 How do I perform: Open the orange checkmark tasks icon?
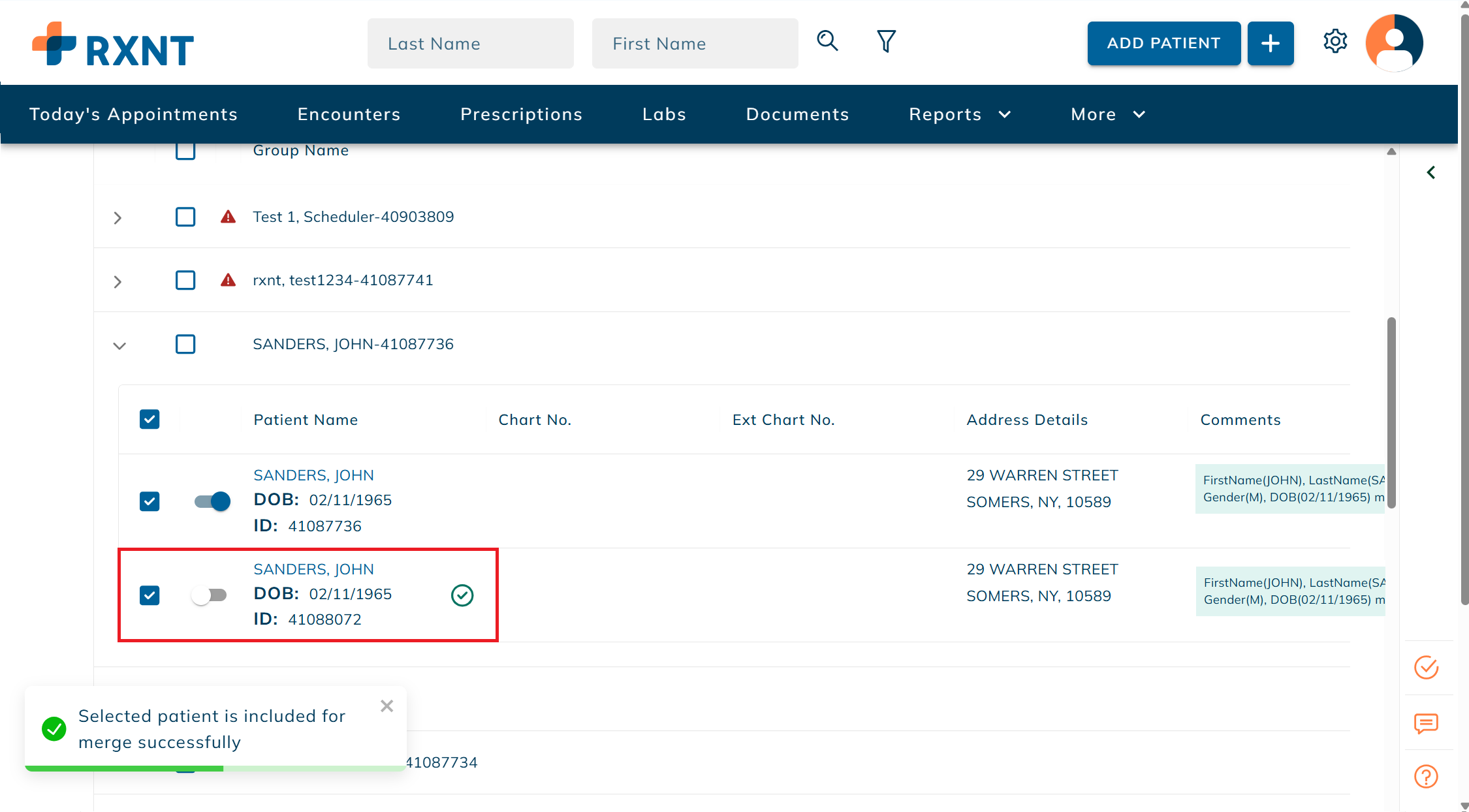click(x=1426, y=667)
